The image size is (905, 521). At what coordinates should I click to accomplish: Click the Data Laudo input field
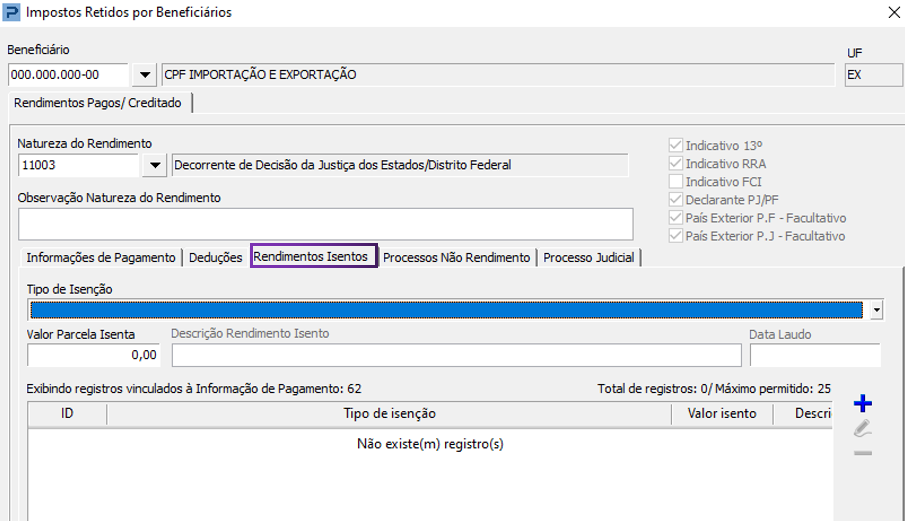(x=815, y=355)
